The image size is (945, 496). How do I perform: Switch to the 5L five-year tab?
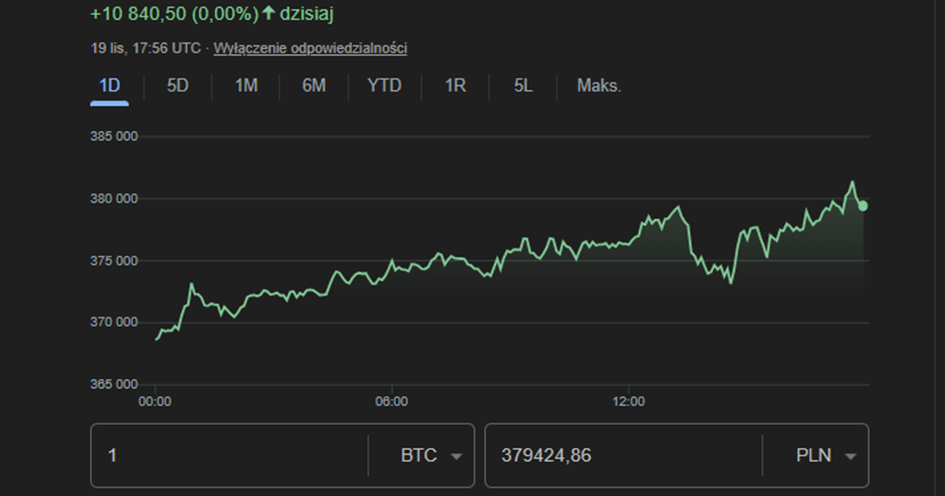coord(523,86)
